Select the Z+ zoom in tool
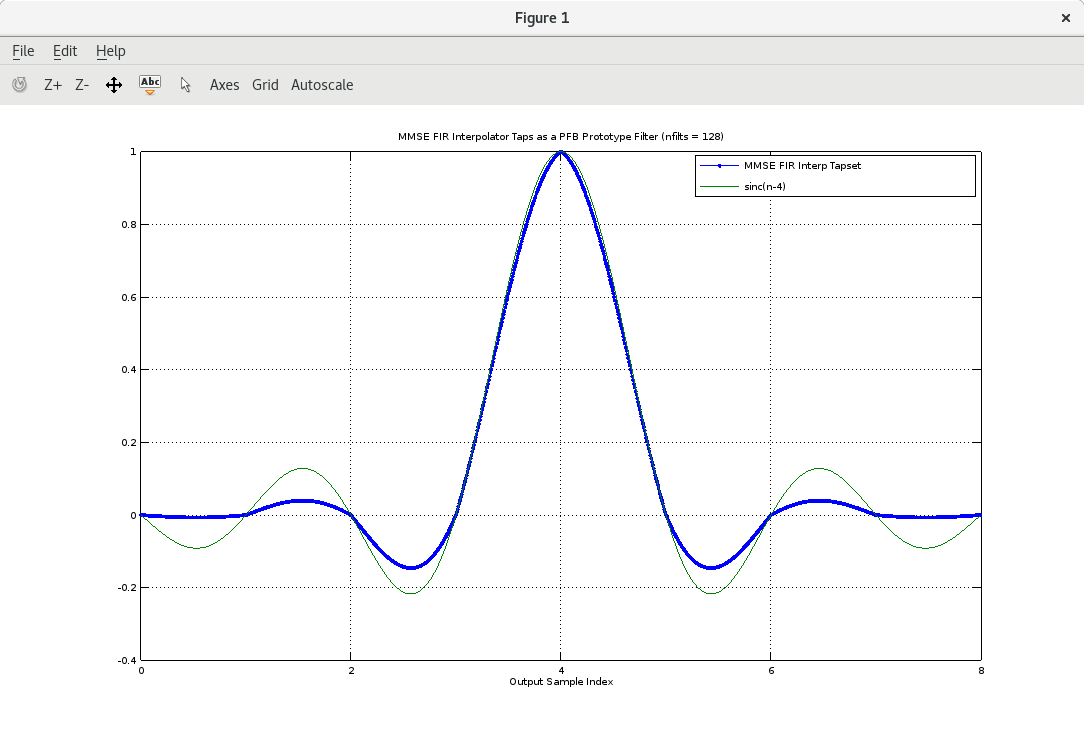The width and height of the screenshot is (1084, 729). tap(53, 85)
